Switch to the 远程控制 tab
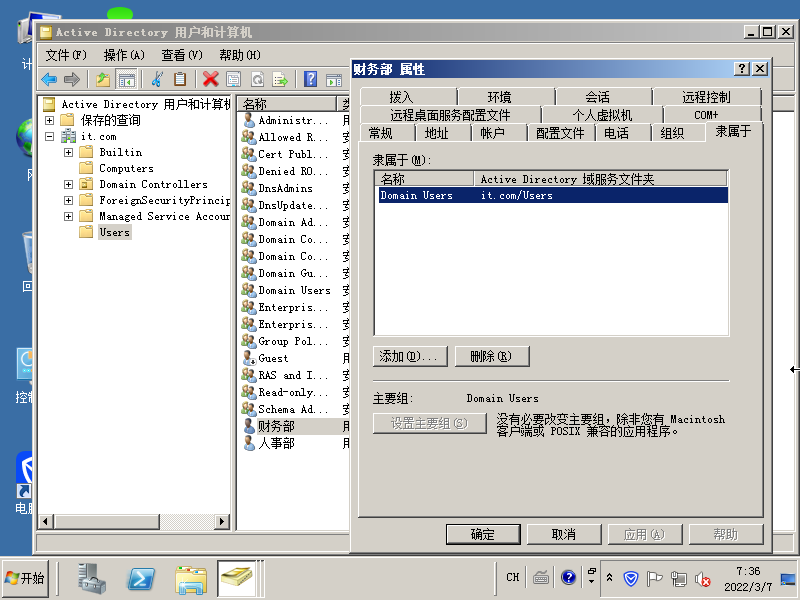The width and height of the screenshot is (800, 600). tap(706, 97)
